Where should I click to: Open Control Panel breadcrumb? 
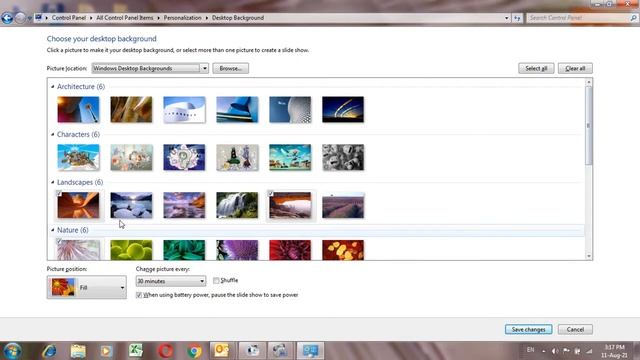click(x=69, y=18)
